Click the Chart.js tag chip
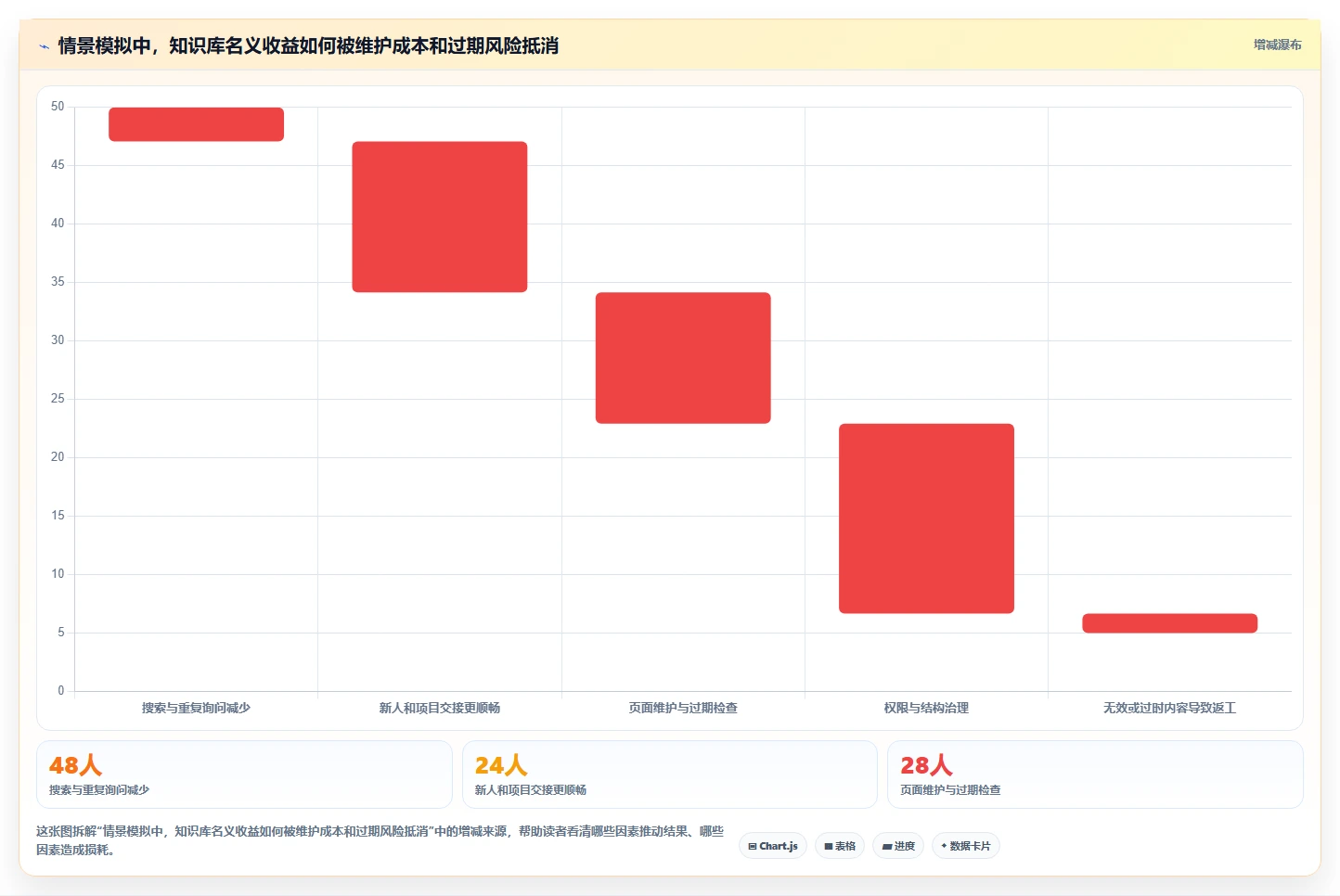Viewport: 1340px width, 896px height. tap(773, 846)
